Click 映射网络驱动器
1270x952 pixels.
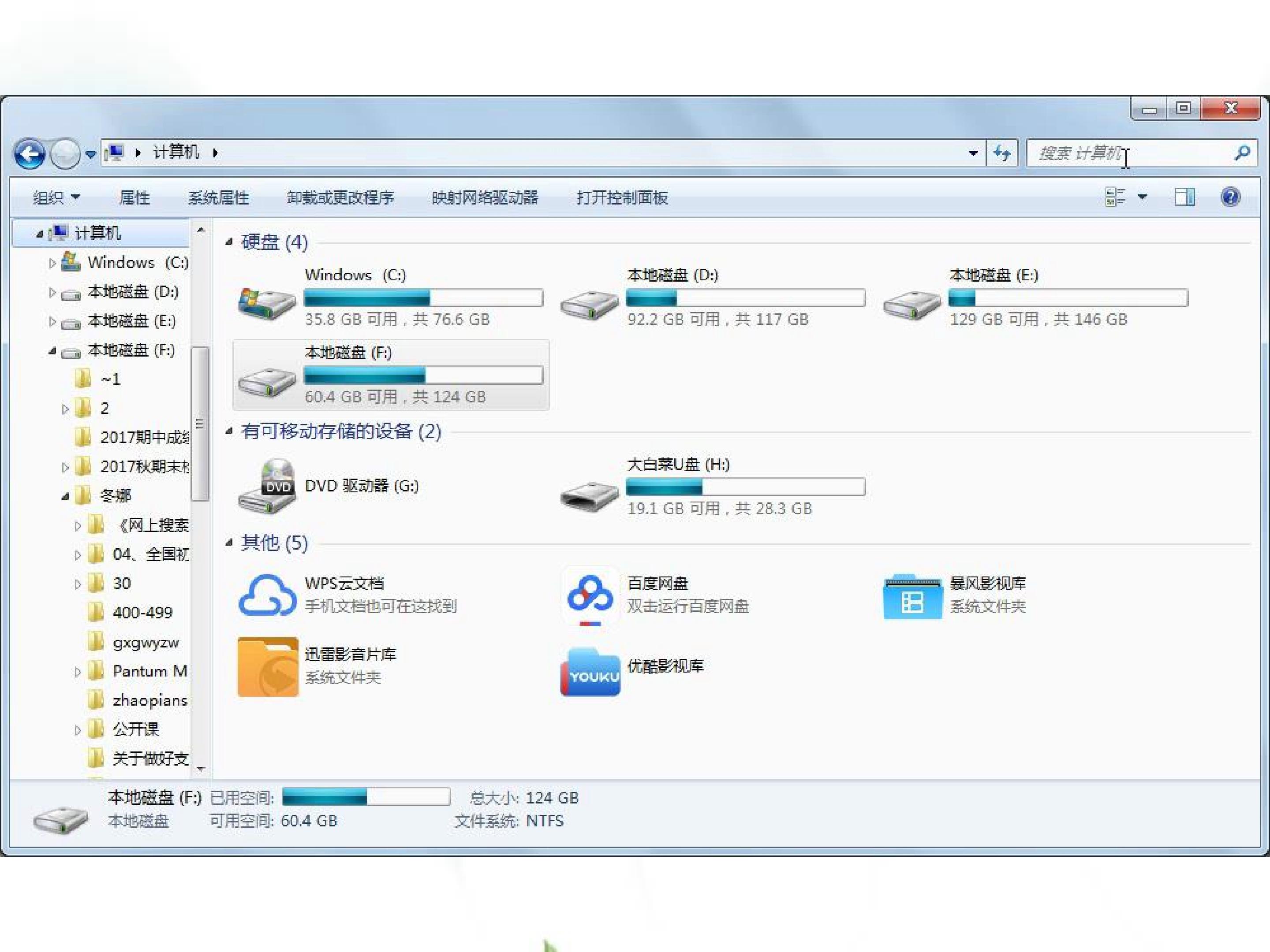(x=485, y=198)
